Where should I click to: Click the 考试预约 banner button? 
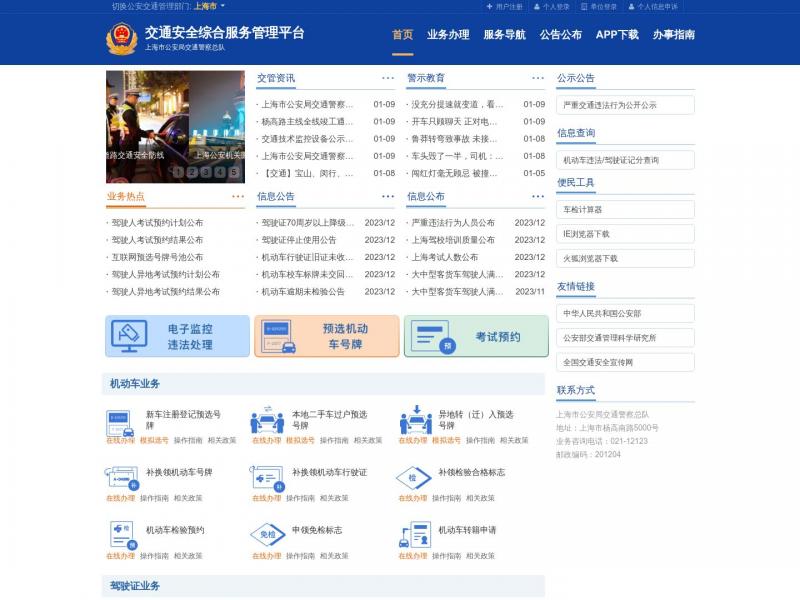[477, 336]
